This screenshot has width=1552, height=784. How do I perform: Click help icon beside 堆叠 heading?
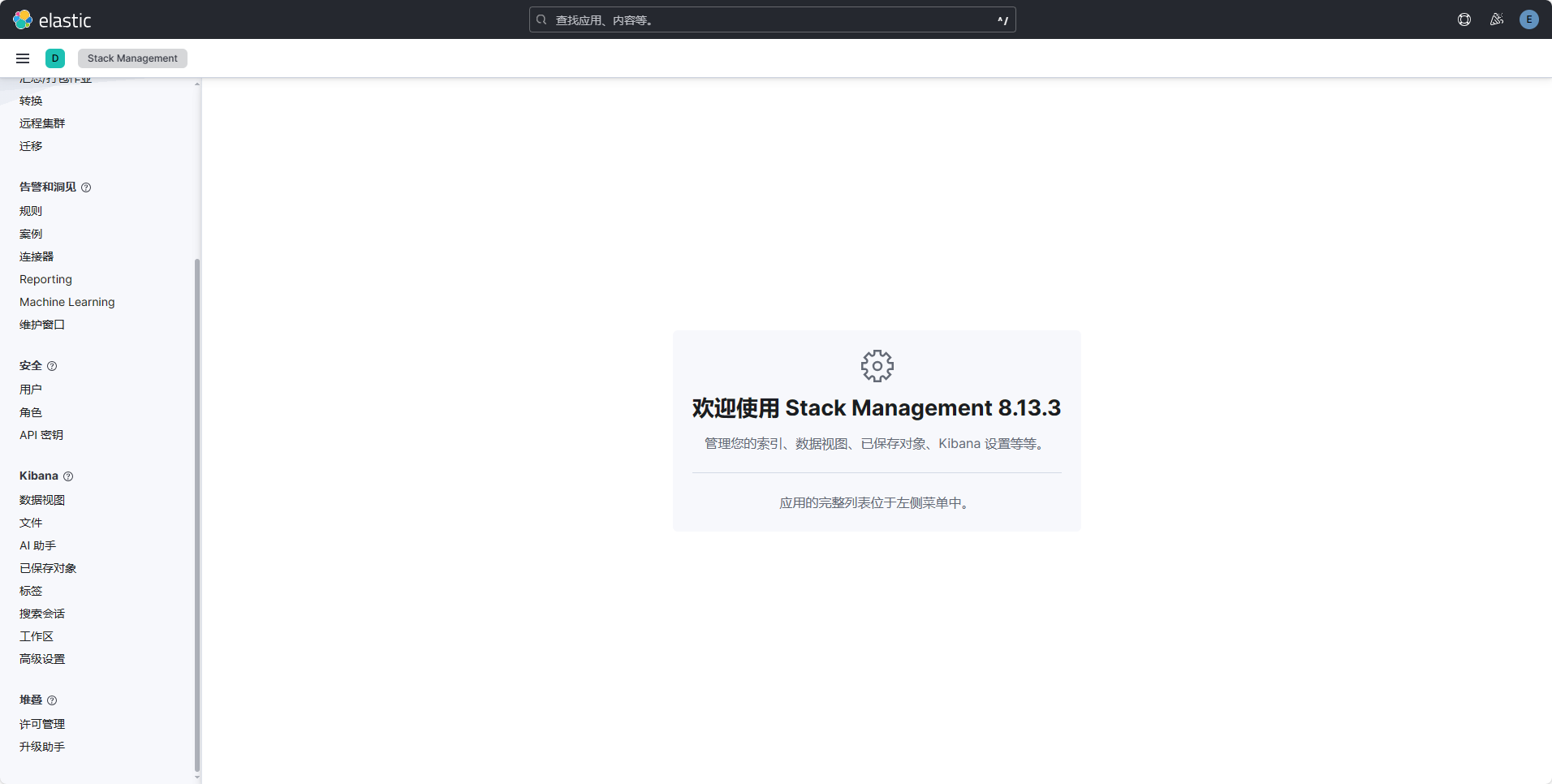52,700
